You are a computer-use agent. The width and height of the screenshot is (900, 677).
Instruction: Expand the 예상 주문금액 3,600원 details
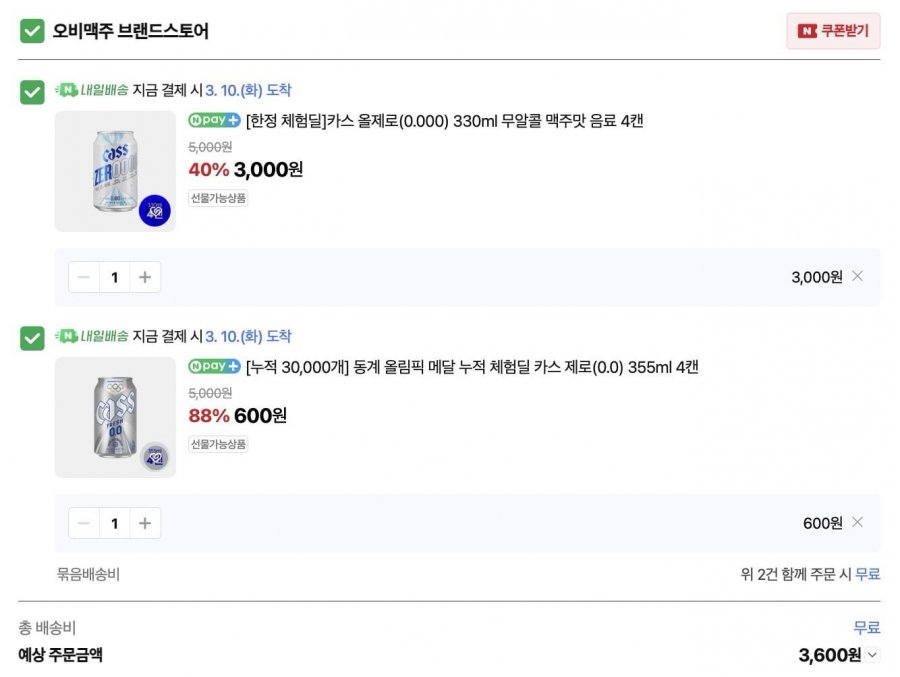pyautogui.click(x=873, y=656)
